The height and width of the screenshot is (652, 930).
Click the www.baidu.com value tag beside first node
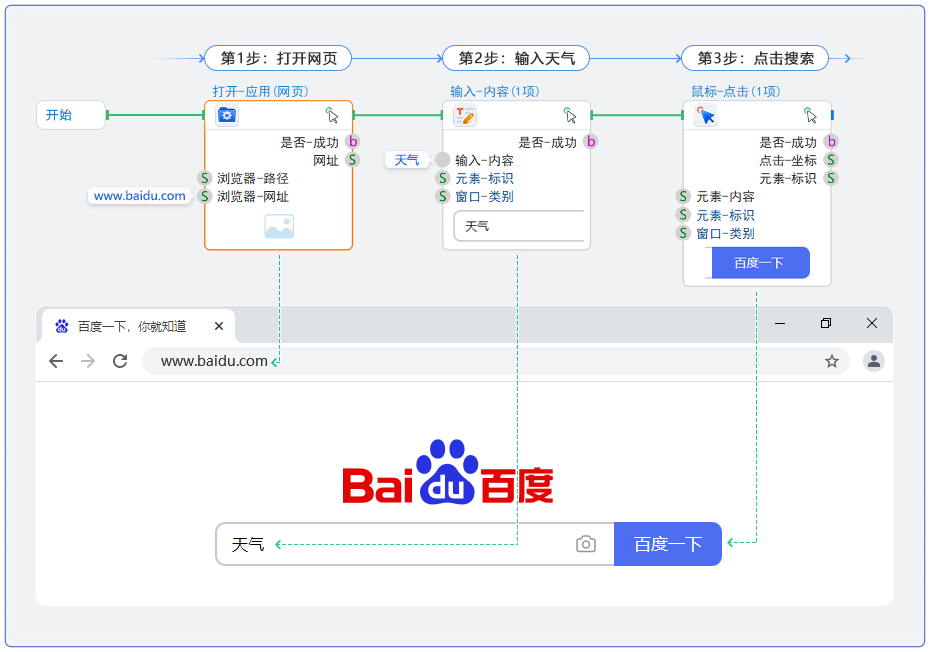(140, 196)
